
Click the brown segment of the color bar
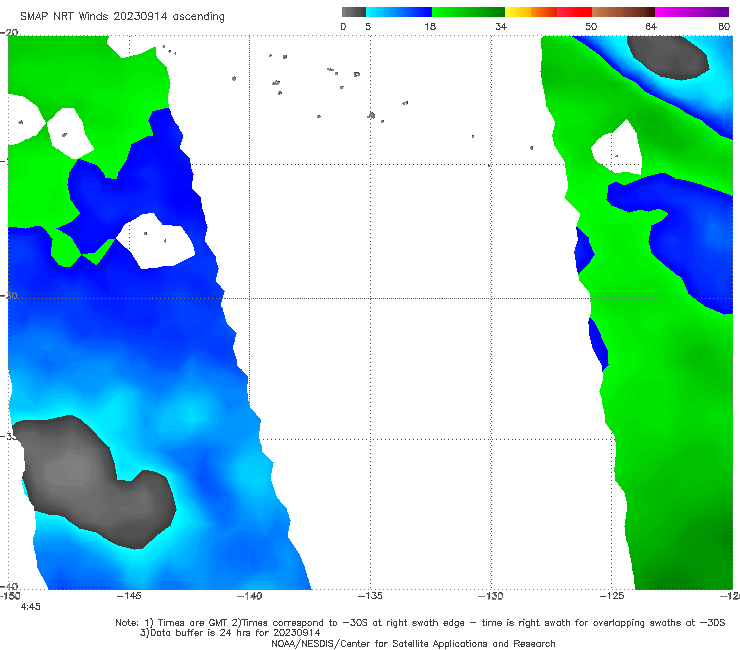[623, 12]
